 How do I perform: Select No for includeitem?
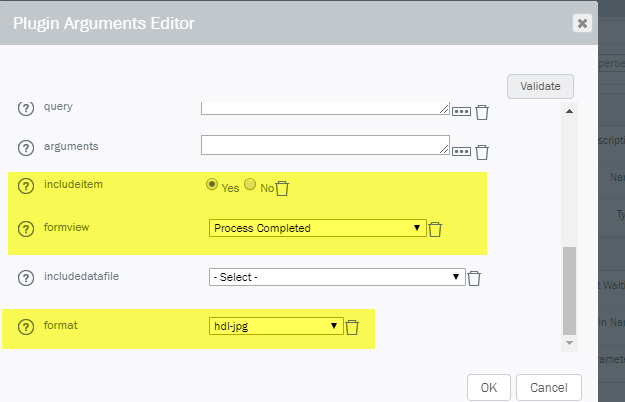250,186
